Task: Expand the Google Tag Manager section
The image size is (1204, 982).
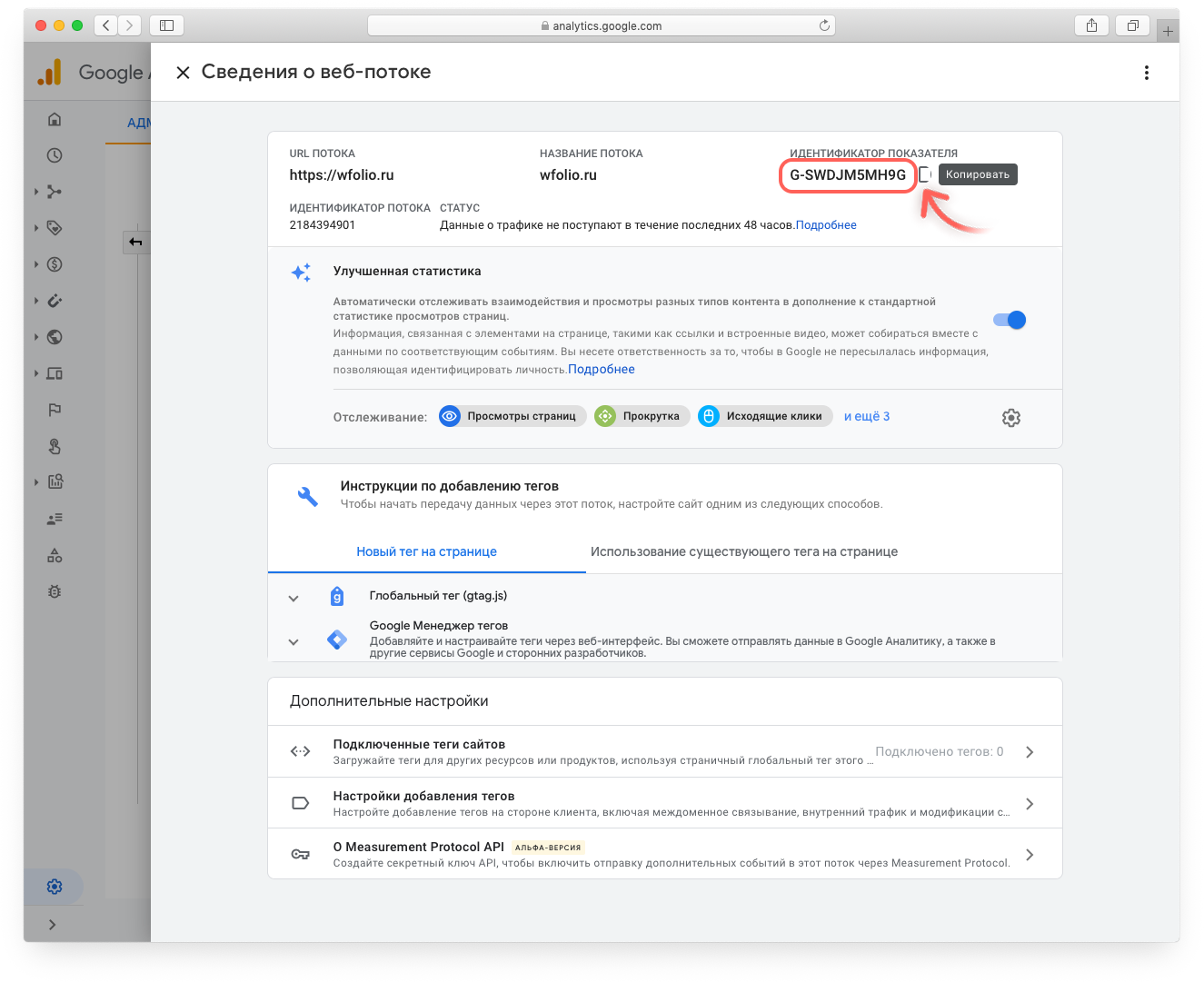Action: pos(294,642)
